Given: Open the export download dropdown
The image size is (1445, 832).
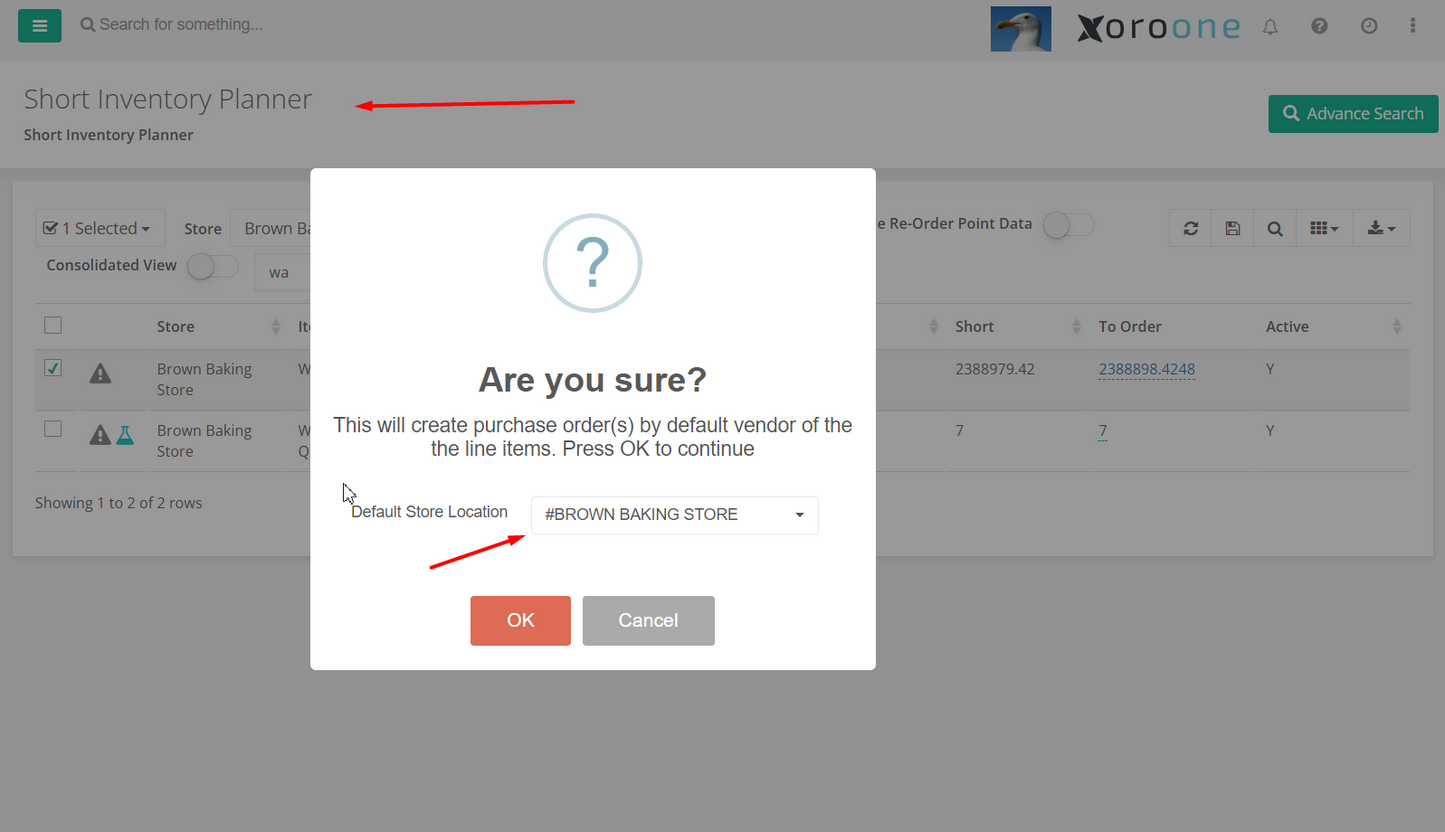Looking at the screenshot, I should click(x=1382, y=228).
